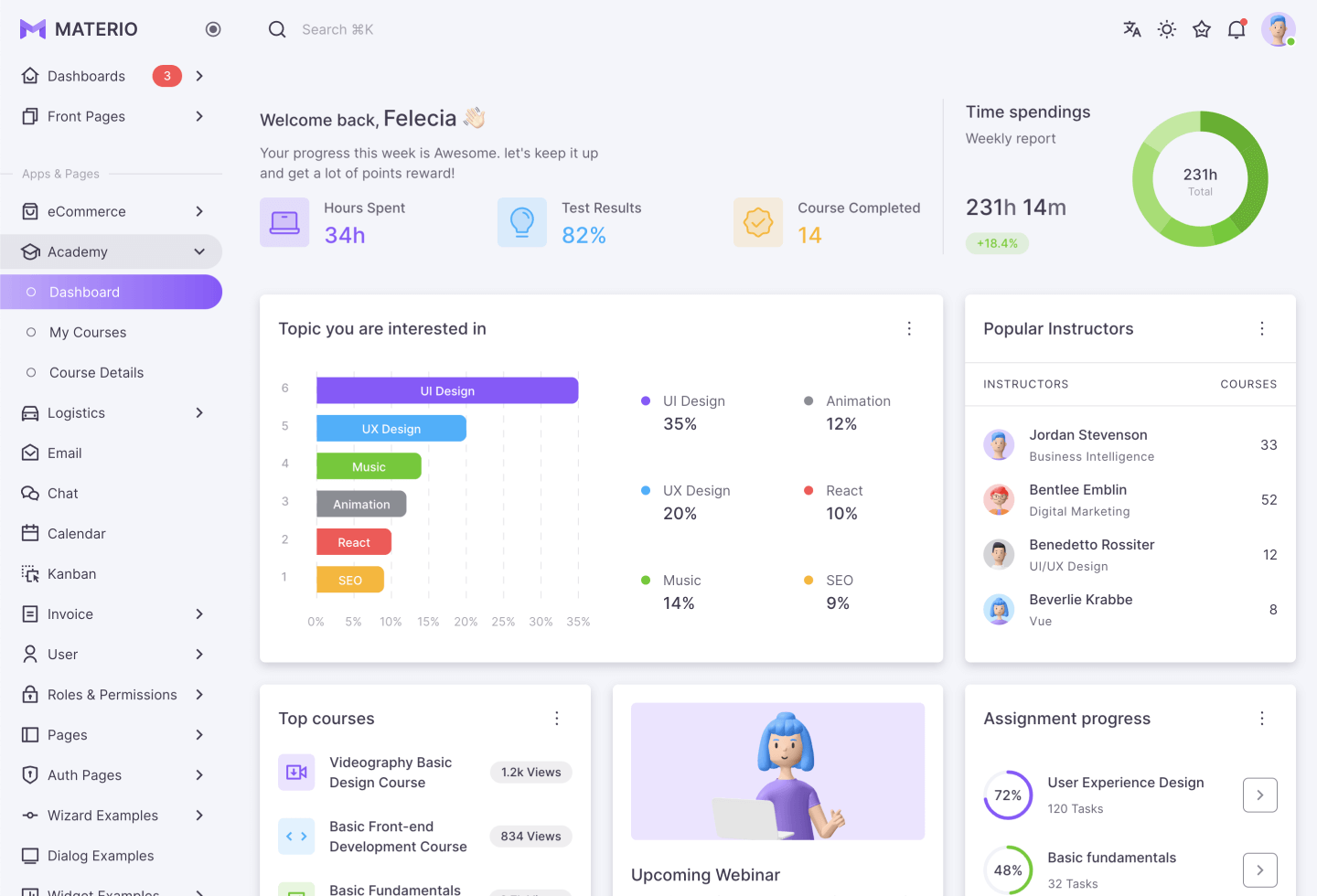This screenshot has height=896, width=1317.
Task: Open Popular Instructors options menu
Action: 1262,328
